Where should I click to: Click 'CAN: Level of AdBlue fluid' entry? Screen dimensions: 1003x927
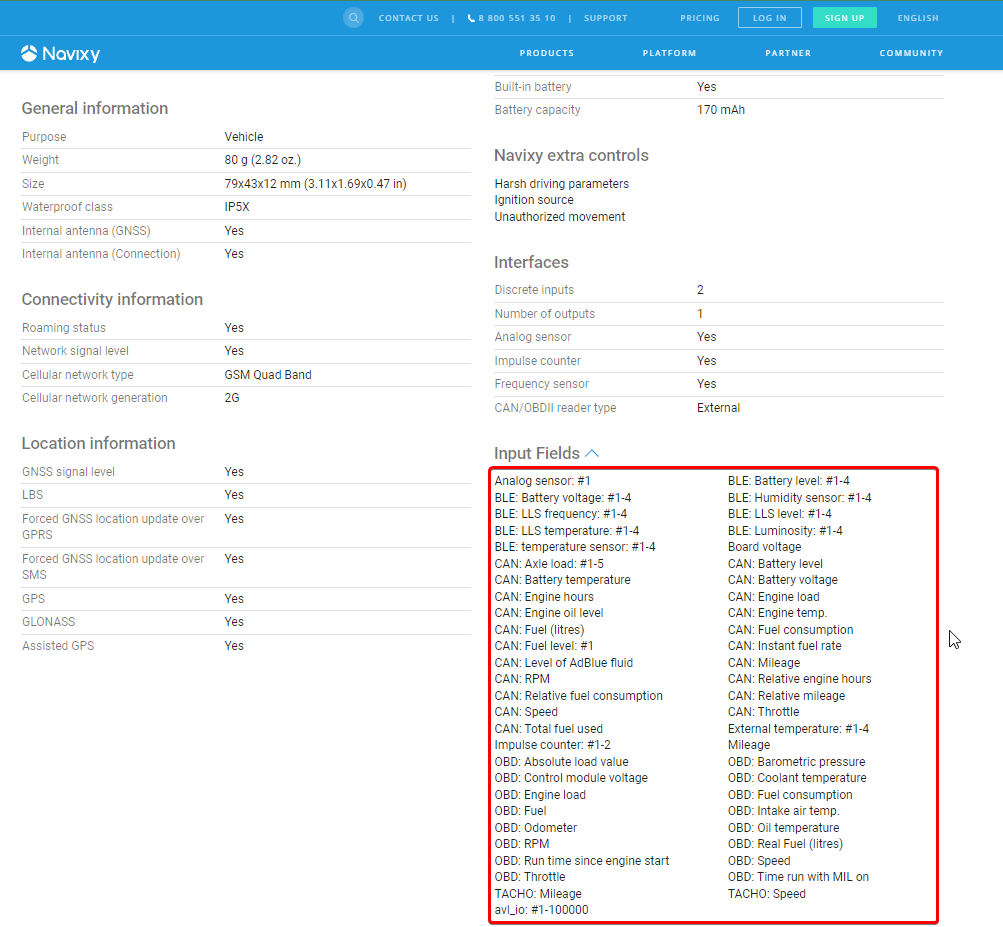[x=564, y=663]
